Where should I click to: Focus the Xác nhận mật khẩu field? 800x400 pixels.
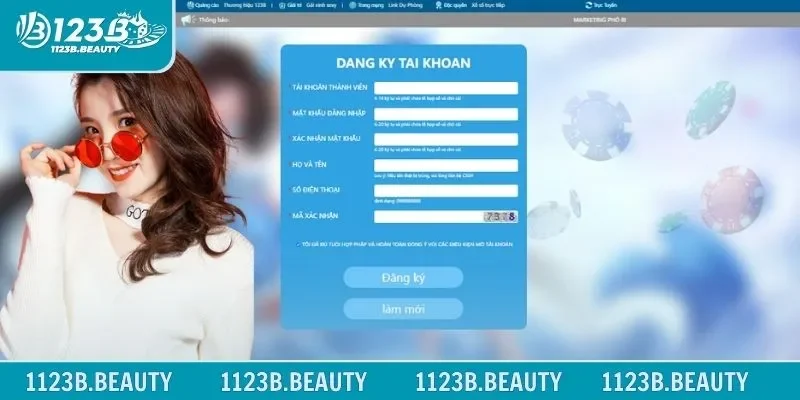coord(445,139)
